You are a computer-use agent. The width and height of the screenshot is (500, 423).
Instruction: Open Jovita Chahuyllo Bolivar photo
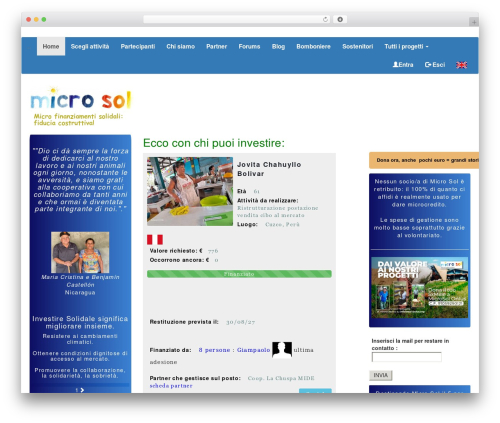pos(190,191)
